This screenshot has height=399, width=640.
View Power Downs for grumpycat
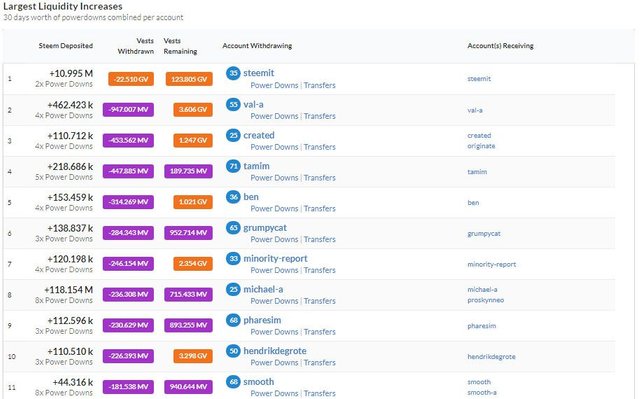point(274,239)
